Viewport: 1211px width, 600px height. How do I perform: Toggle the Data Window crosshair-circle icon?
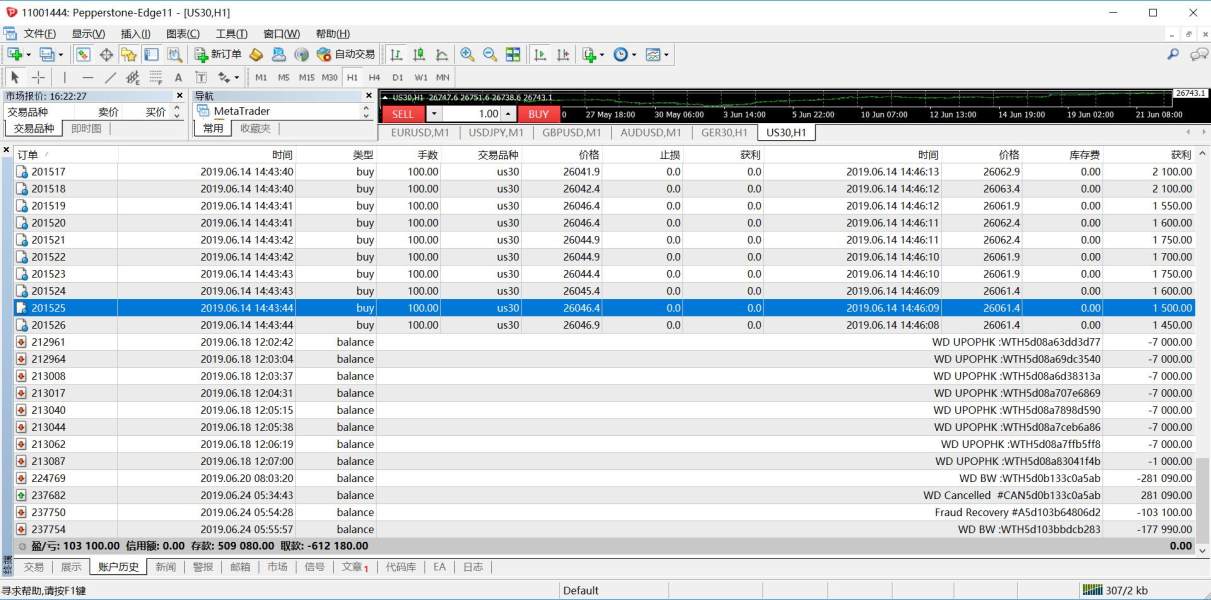[x=106, y=54]
